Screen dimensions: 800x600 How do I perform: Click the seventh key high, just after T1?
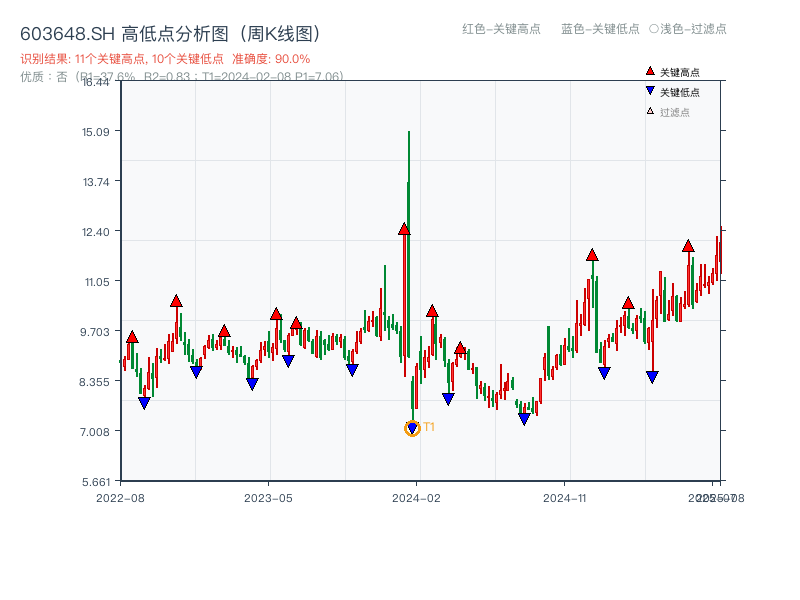pos(432,311)
